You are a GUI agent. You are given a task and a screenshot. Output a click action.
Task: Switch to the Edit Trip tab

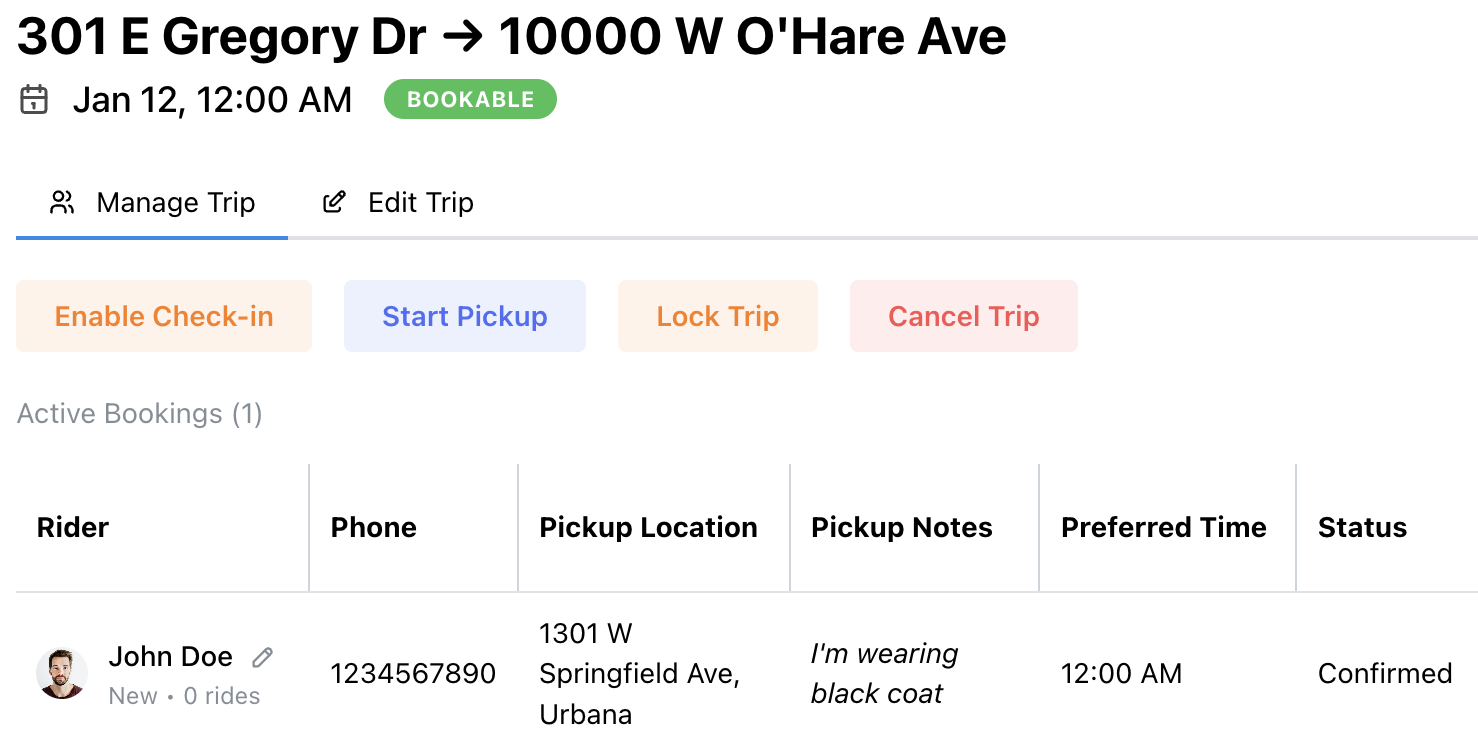tap(420, 202)
